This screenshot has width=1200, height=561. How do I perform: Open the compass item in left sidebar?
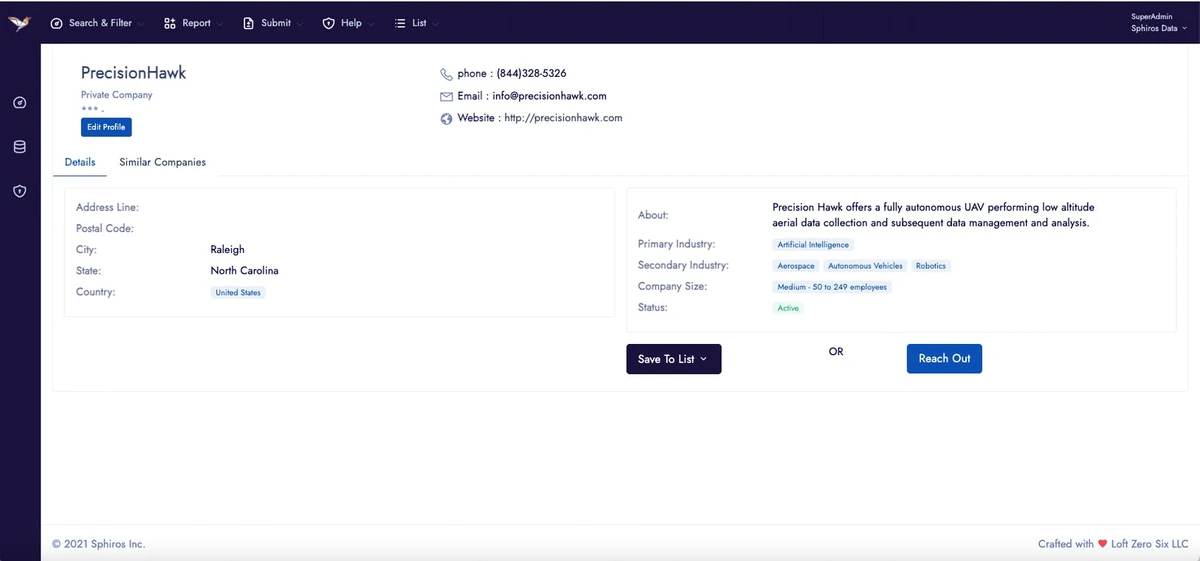pos(20,103)
